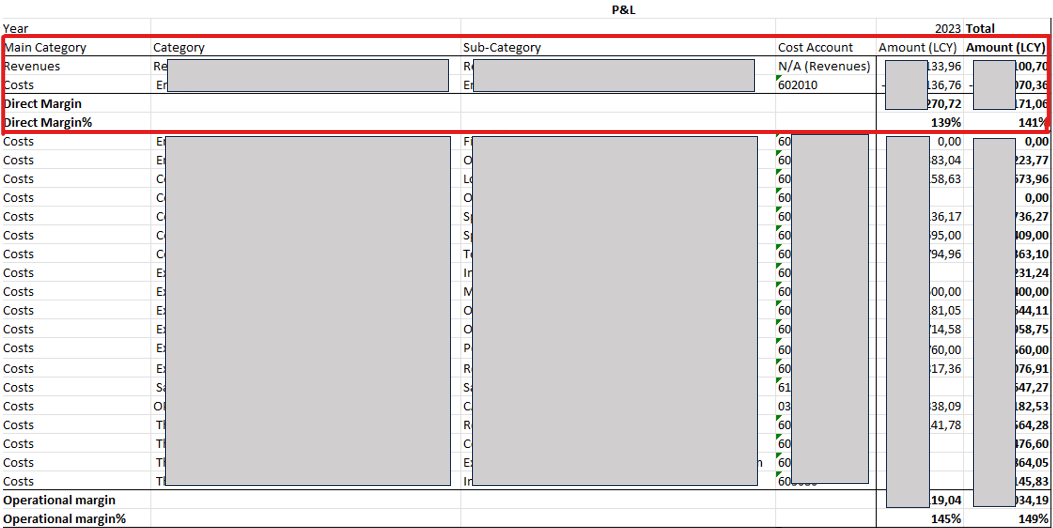Screen dimensions: 1053x528
Task: Click the Revenues main category cell
Action: tap(32, 67)
